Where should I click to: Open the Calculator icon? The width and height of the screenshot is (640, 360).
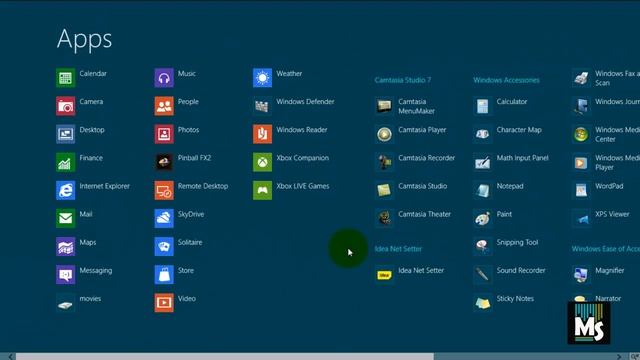[x=482, y=106]
